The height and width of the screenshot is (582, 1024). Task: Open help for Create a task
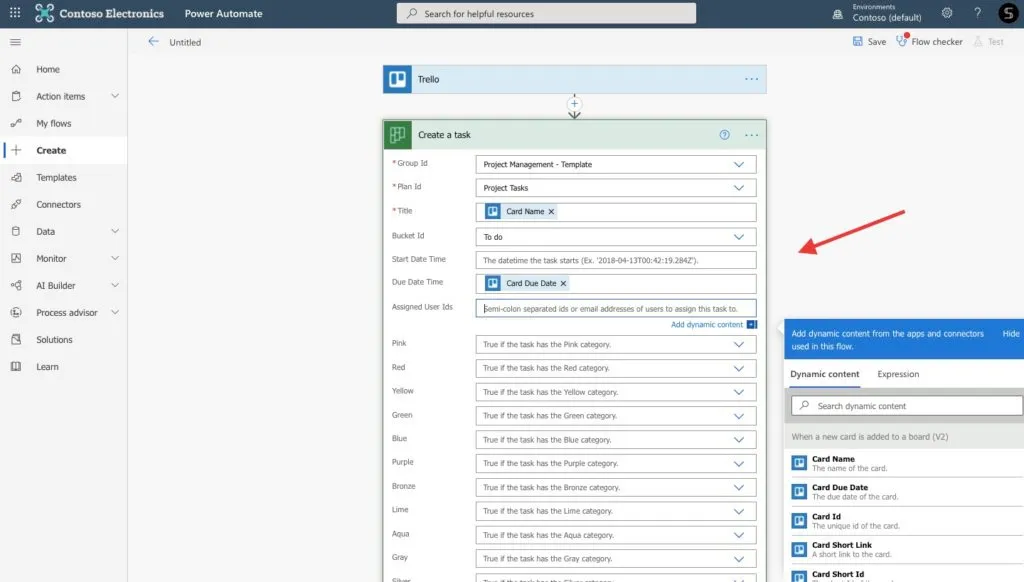tap(724, 135)
